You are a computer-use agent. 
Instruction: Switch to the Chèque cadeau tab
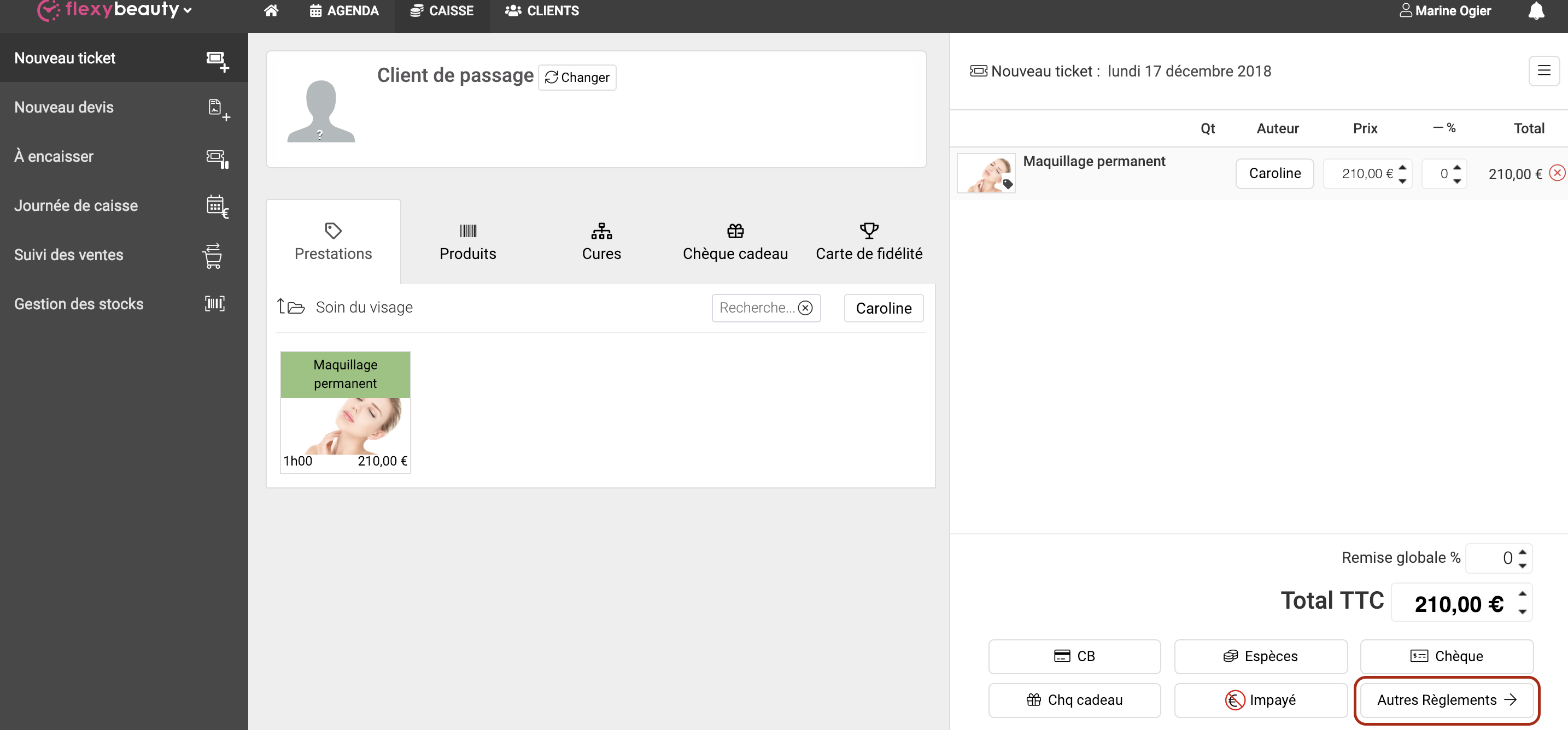735,242
